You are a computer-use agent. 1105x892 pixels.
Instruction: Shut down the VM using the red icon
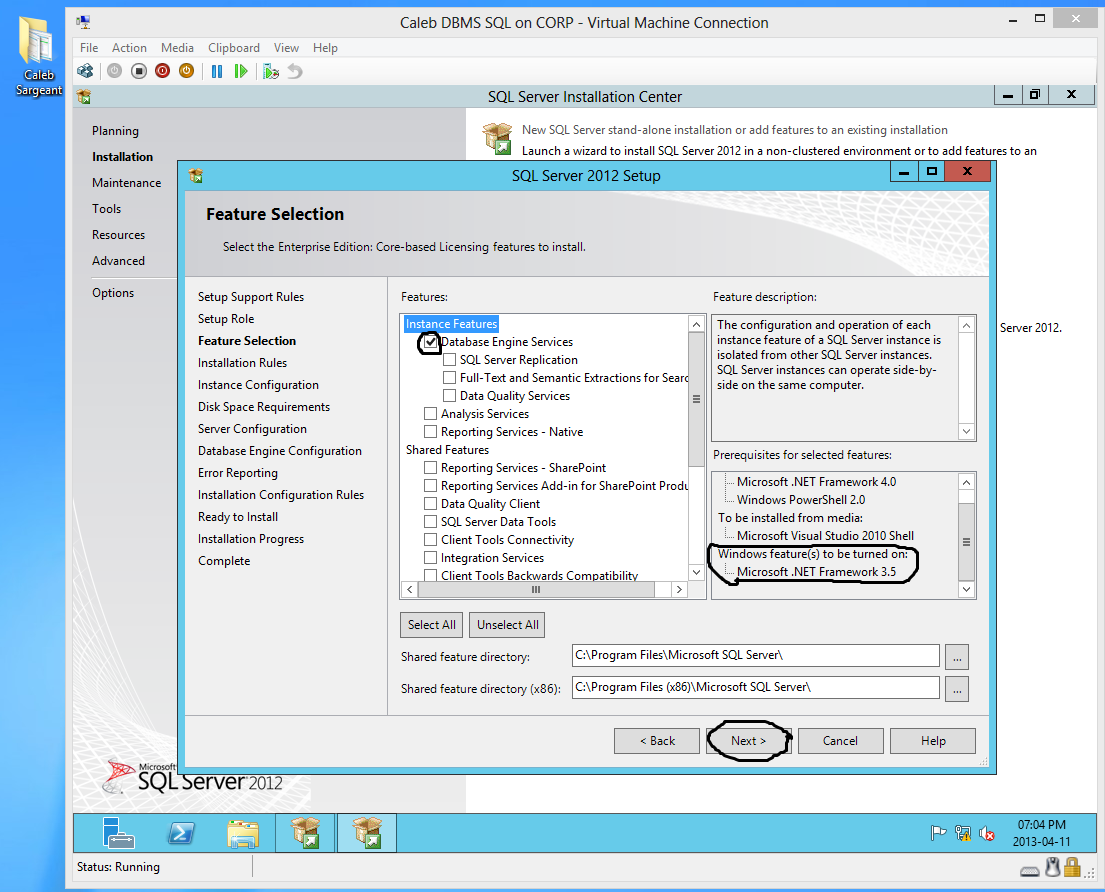coord(163,71)
